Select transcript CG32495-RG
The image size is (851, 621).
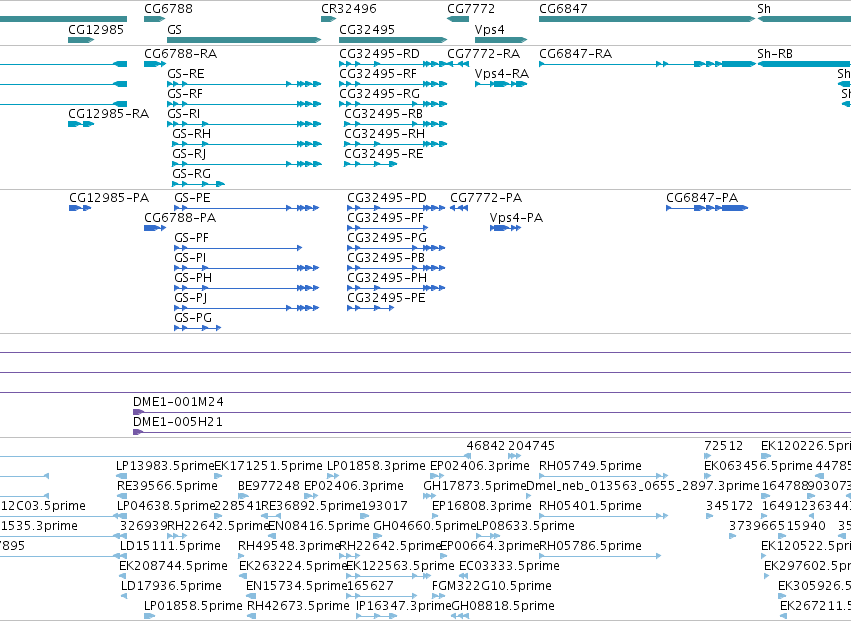click(393, 104)
